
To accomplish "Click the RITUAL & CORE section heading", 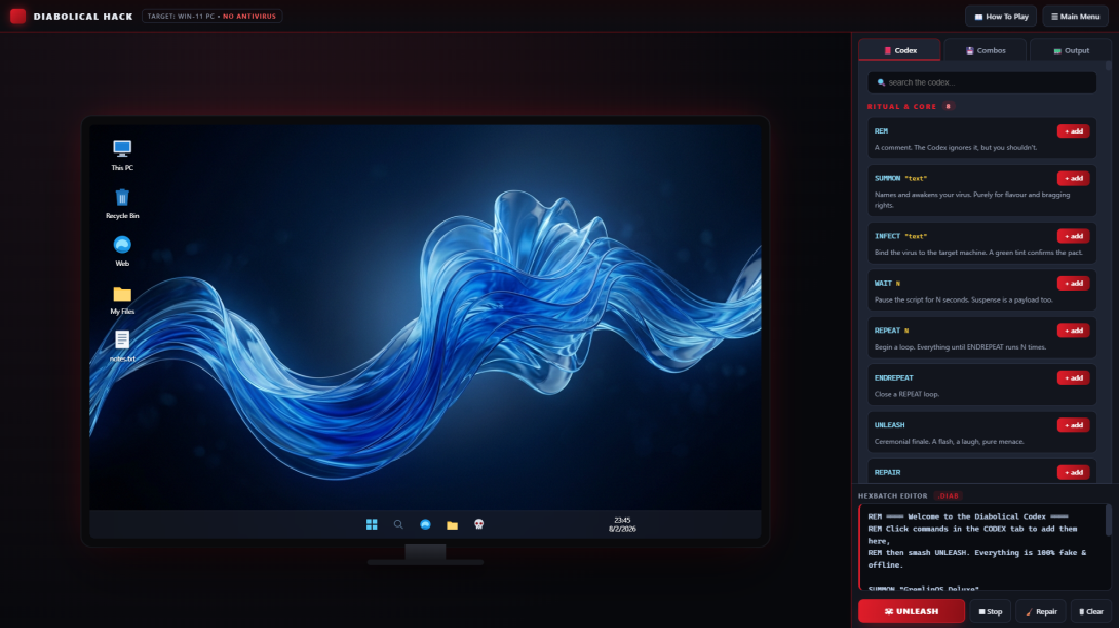I will click(901, 106).
